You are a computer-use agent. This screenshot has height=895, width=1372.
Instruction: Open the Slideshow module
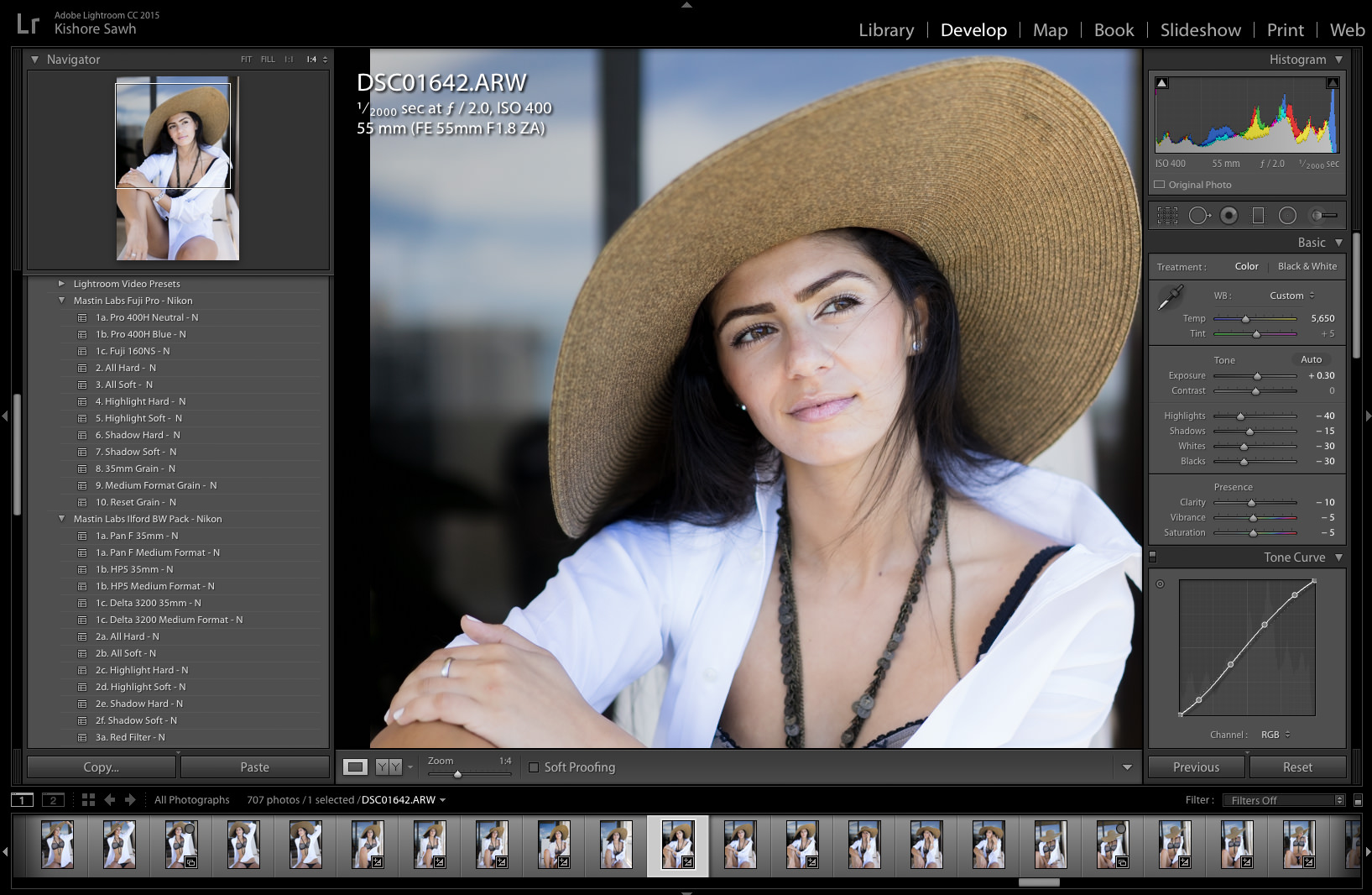click(1200, 30)
